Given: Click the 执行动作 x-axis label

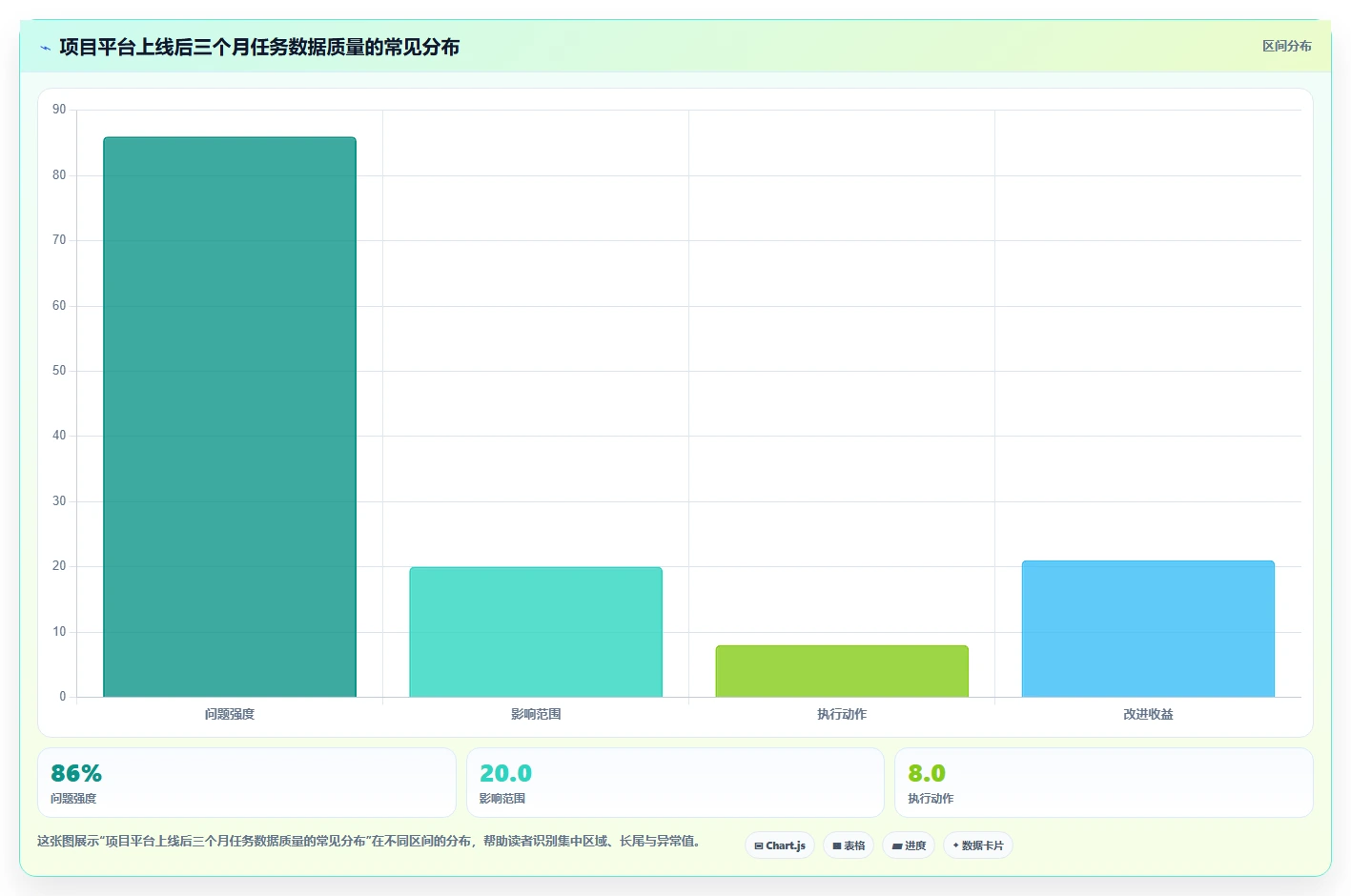Looking at the screenshot, I should 842,714.
